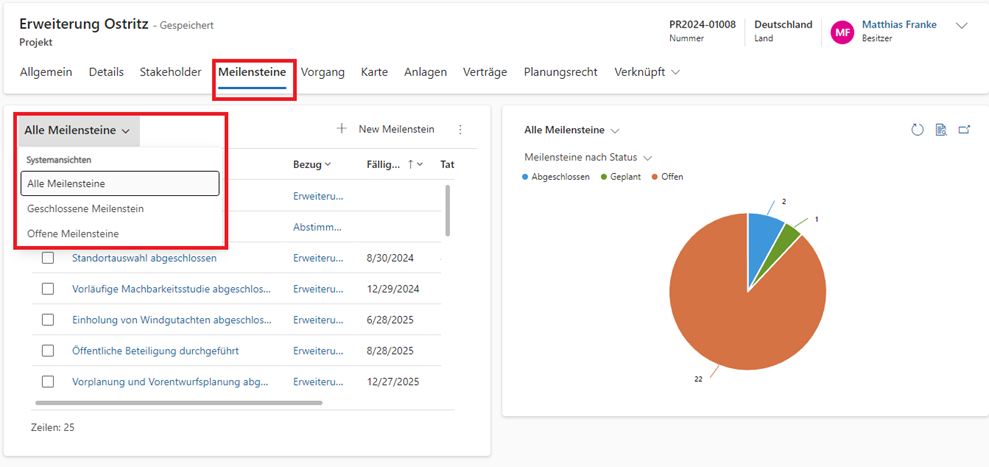Image resolution: width=989 pixels, height=467 pixels.
Task: Click the orange Offen legend dot
Action: point(655,177)
